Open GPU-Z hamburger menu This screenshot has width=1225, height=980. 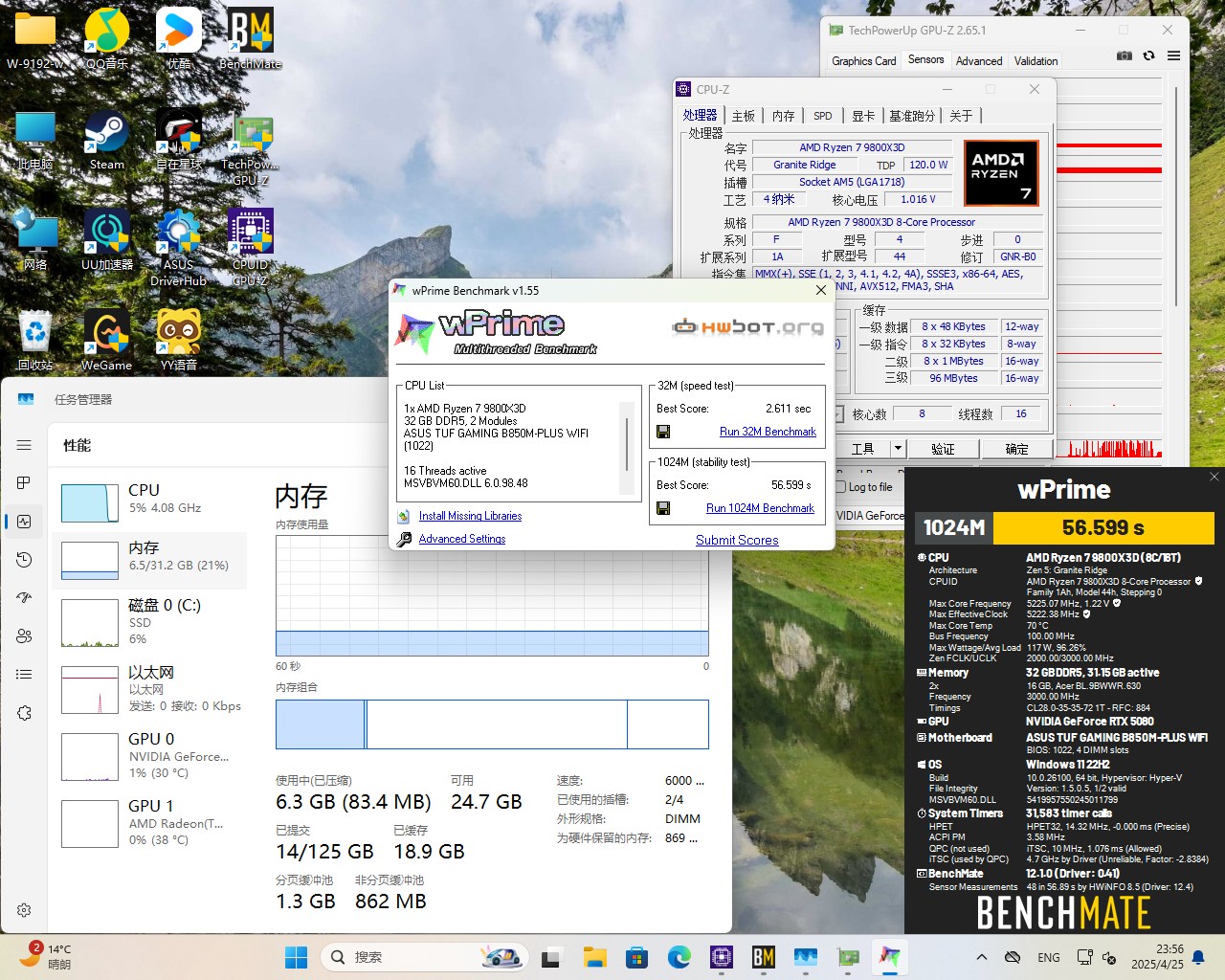[x=1173, y=56]
